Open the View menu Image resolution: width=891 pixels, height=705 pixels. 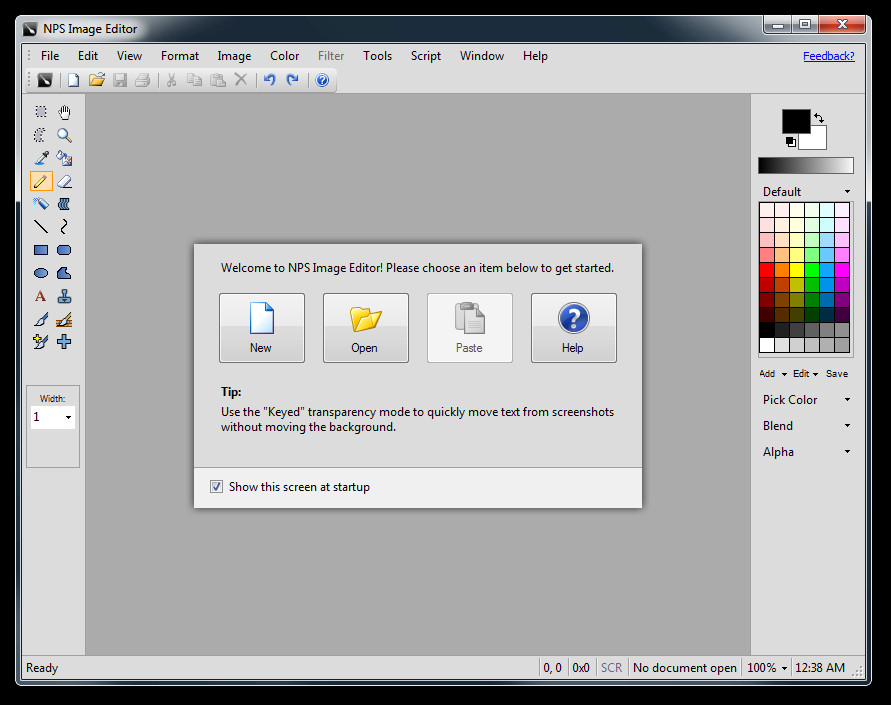(130, 56)
